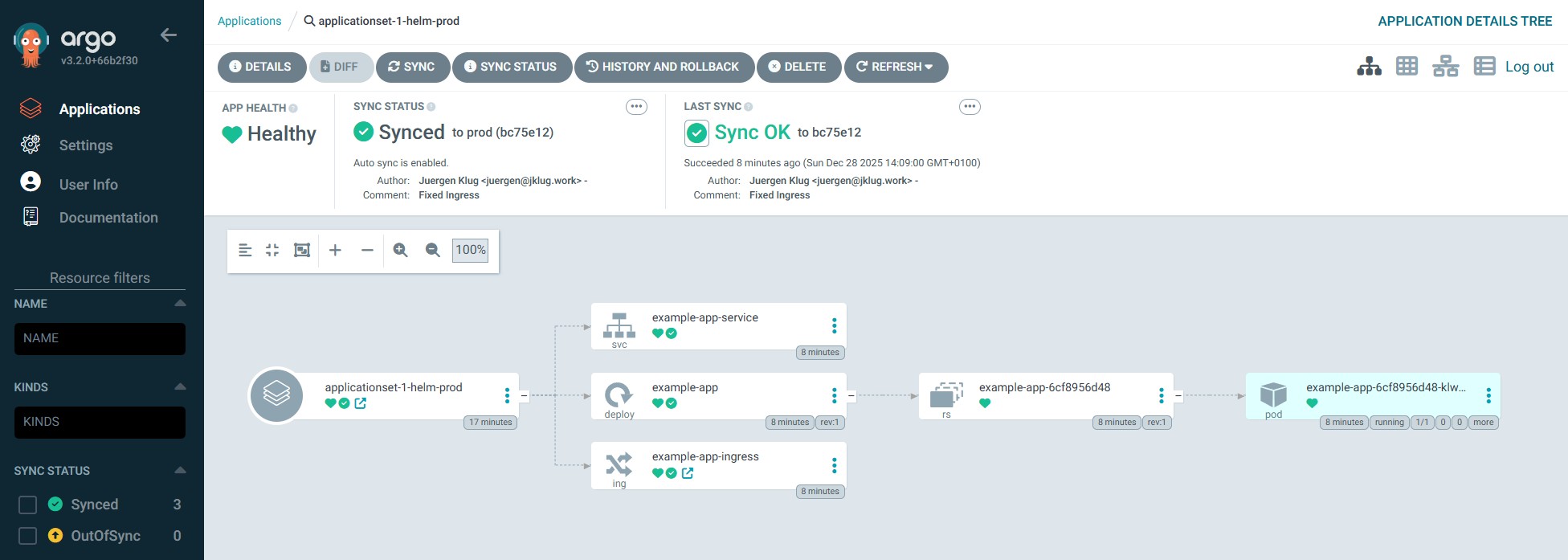Check the Synced filter checkbox

click(27, 505)
